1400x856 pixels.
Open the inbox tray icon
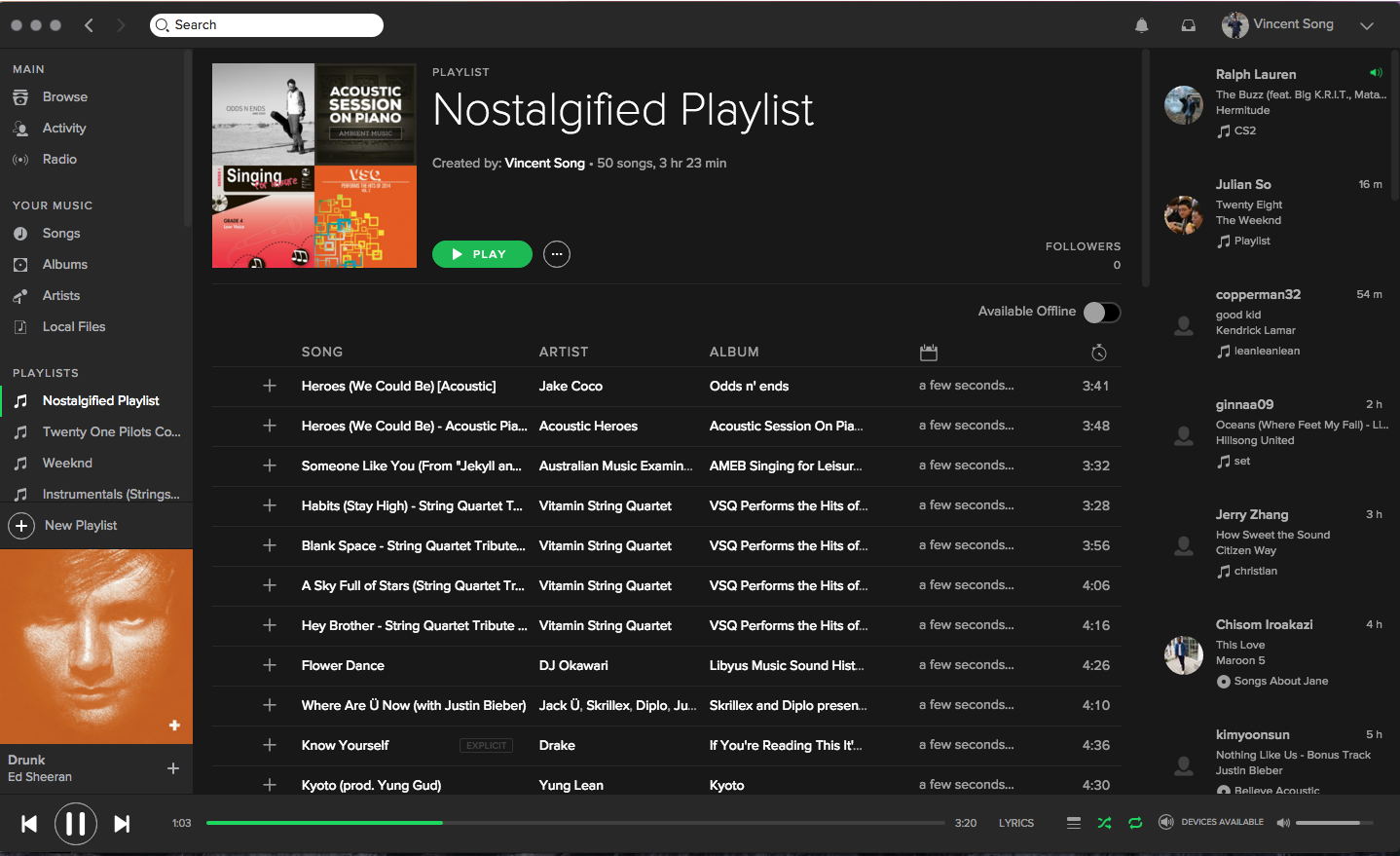coord(1189,25)
